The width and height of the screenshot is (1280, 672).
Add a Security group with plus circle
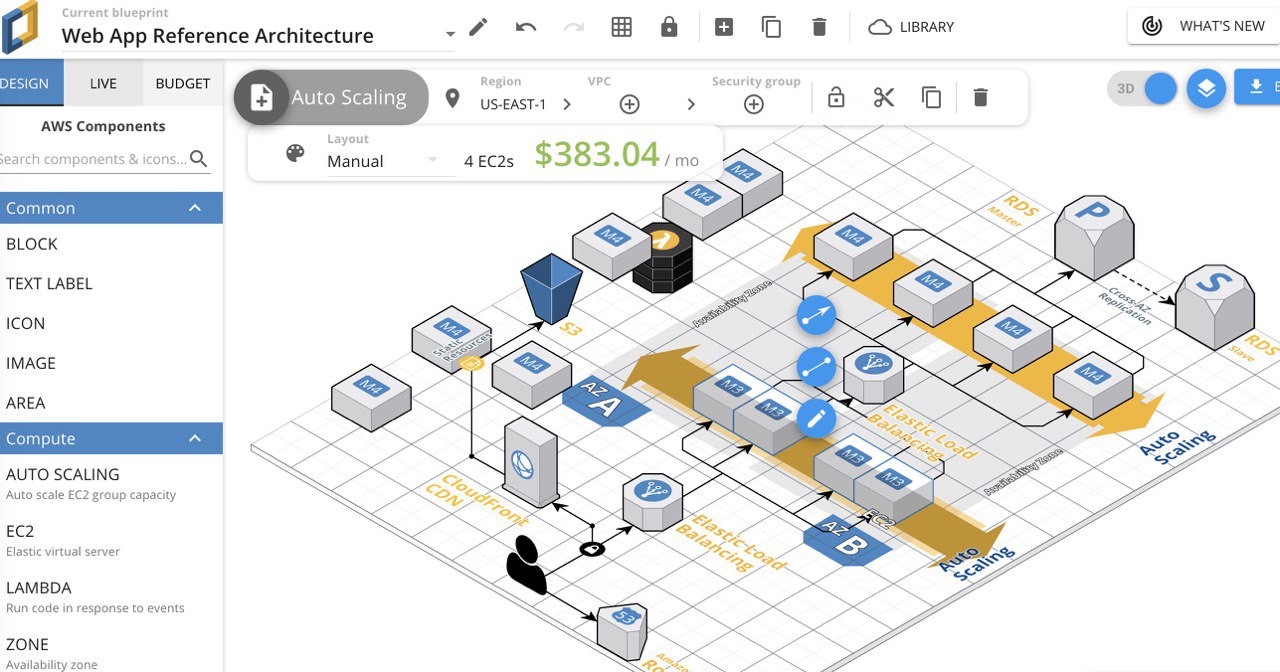(x=754, y=104)
